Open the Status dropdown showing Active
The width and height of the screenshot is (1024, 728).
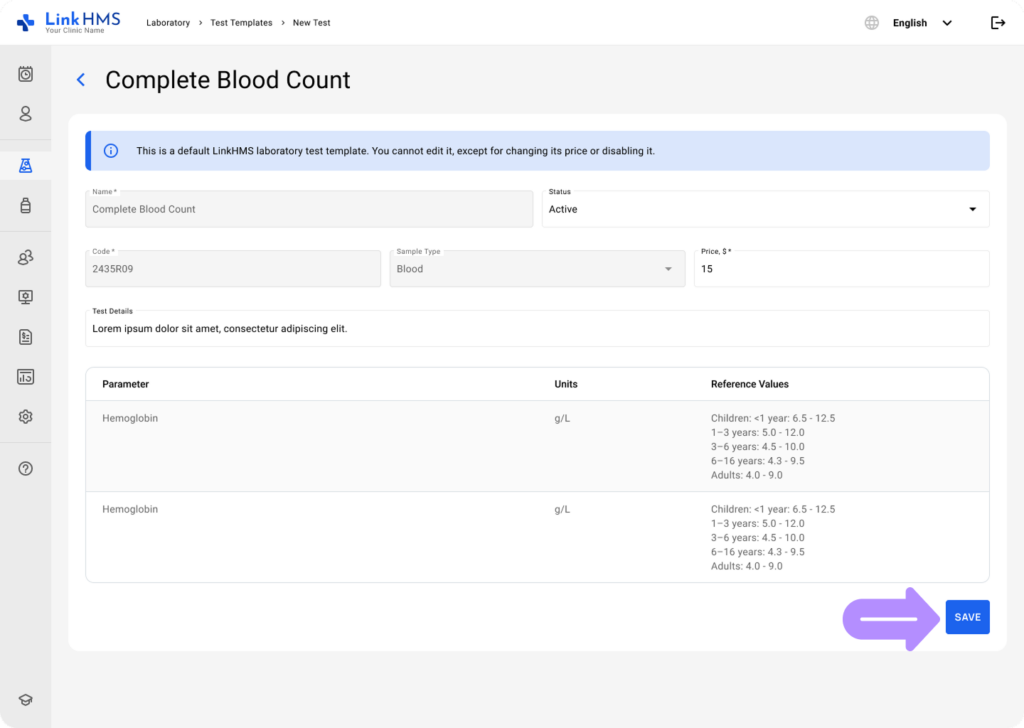765,209
